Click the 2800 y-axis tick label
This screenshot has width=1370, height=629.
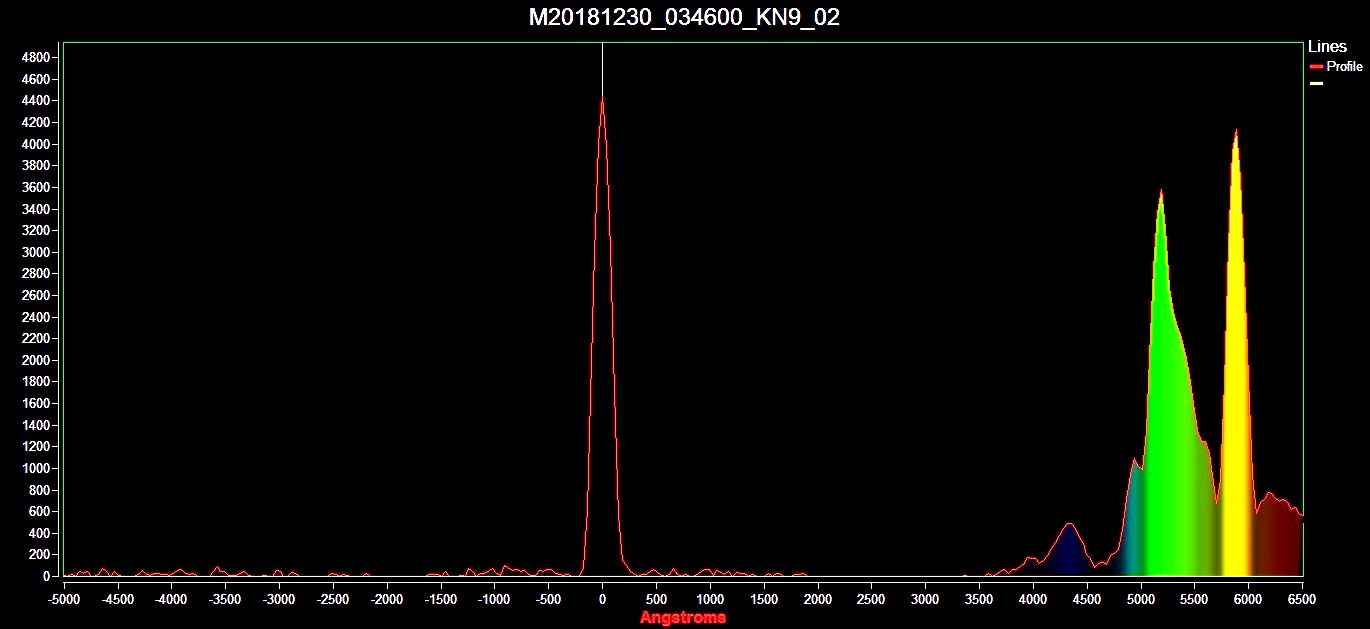tap(35, 274)
